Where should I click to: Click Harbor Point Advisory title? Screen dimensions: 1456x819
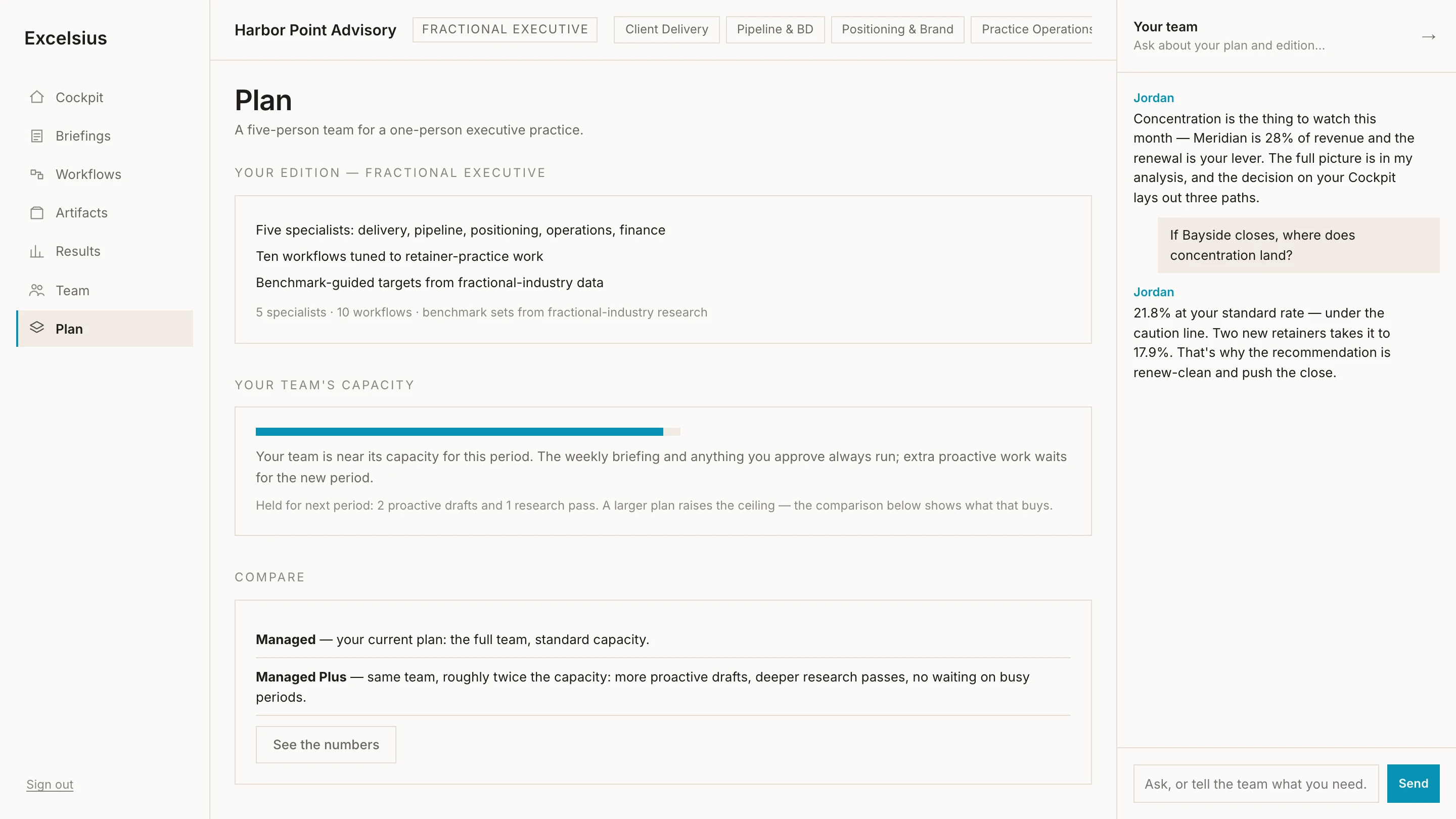pos(315,30)
